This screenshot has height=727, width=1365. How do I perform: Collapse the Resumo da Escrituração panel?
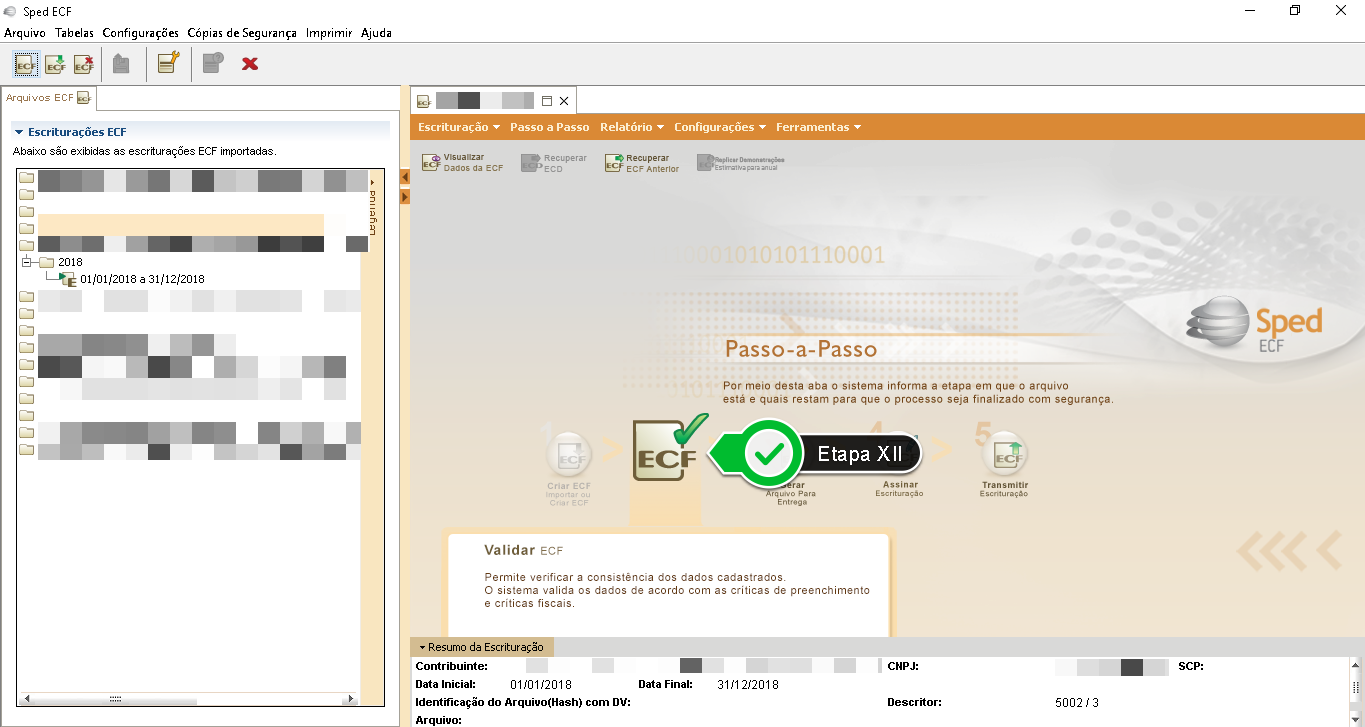[x=423, y=647]
